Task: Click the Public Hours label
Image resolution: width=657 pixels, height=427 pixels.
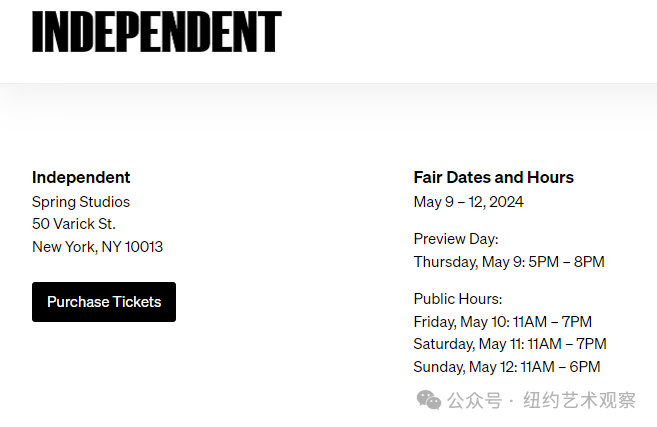Action: 457,299
